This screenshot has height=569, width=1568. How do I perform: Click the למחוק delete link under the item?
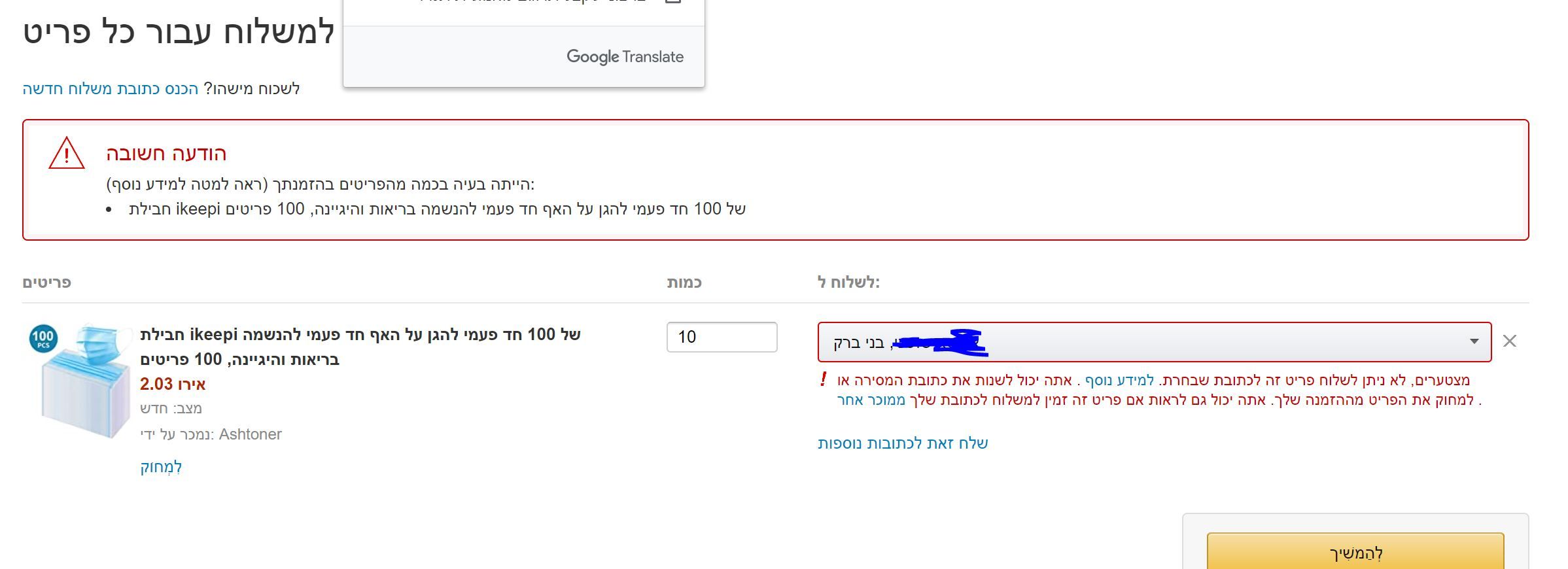pos(161,467)
